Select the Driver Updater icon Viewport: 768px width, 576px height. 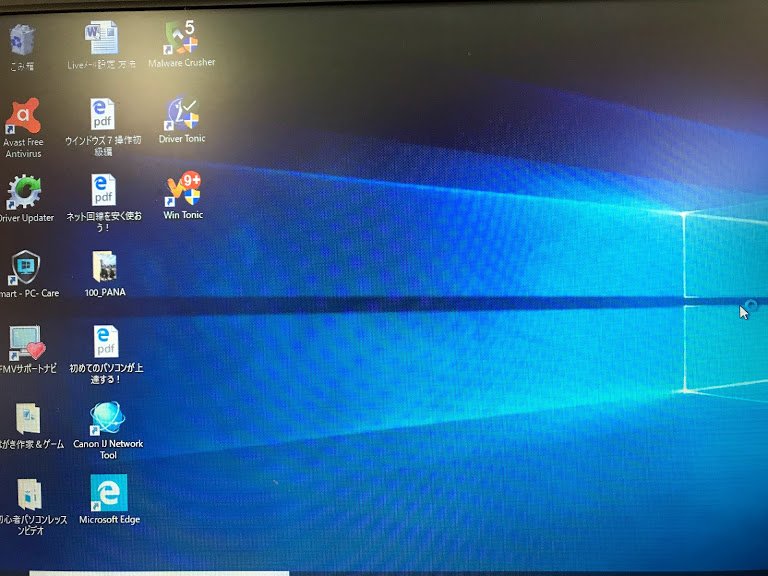[x=24, y=192]
